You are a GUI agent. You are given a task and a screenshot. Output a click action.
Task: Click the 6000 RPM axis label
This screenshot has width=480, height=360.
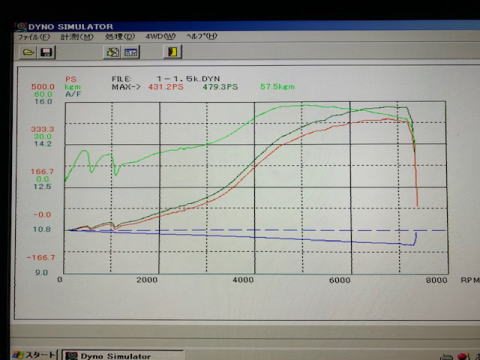coord(340,280)
